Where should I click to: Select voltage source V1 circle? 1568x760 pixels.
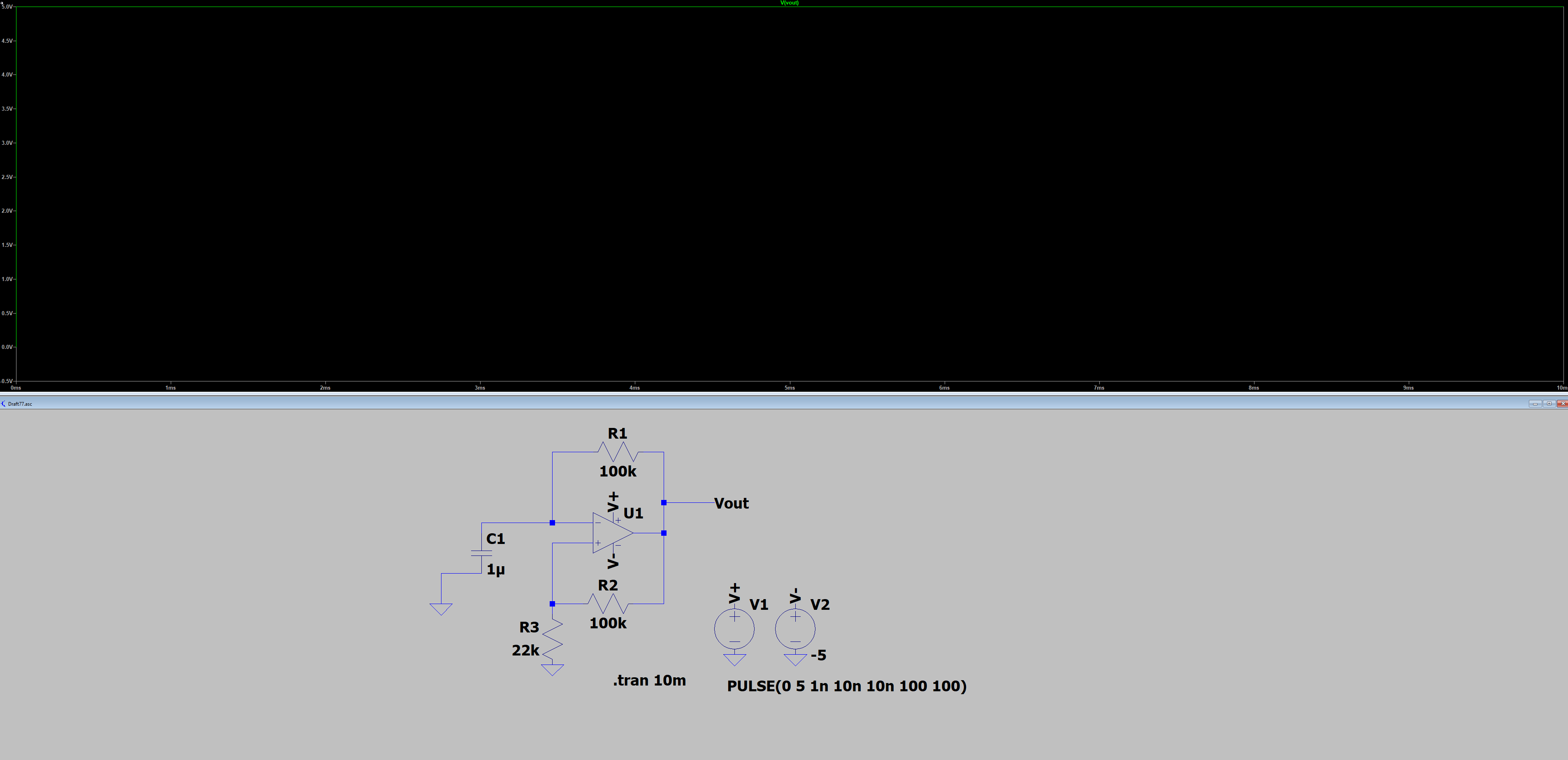point(734,629)
